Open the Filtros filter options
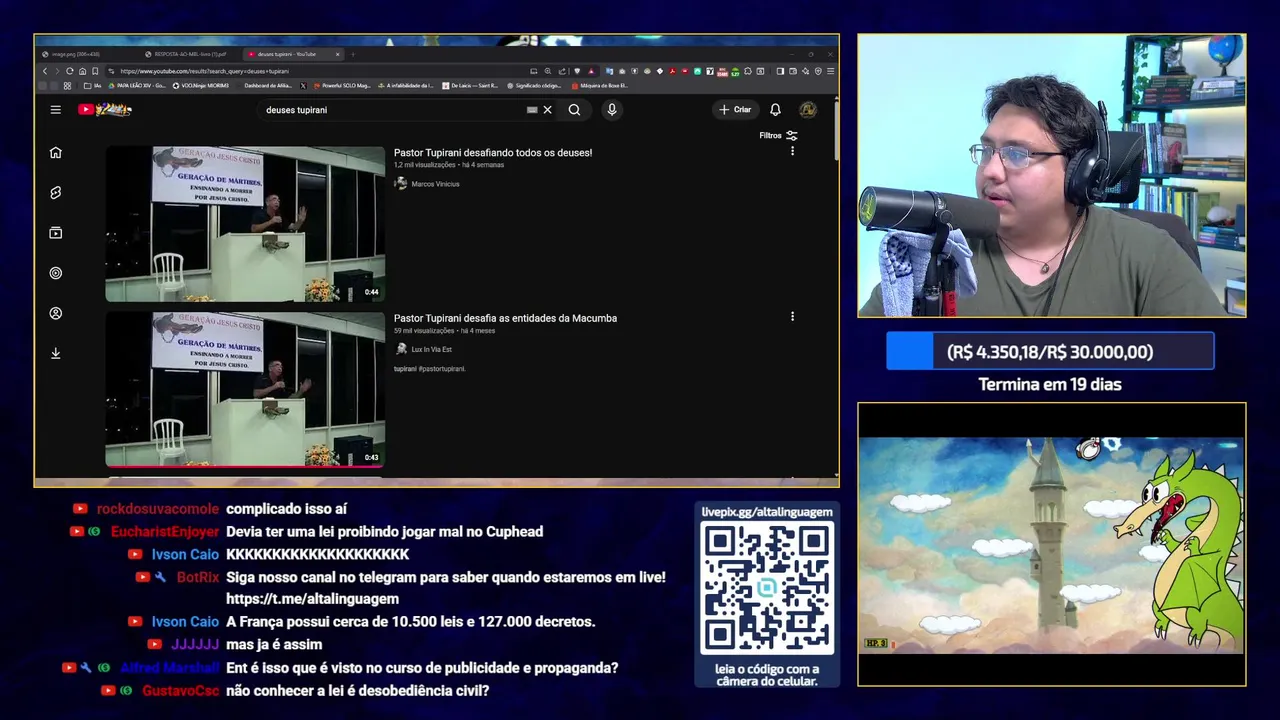This screenshot has width=1280, height=720. [778, 136]
